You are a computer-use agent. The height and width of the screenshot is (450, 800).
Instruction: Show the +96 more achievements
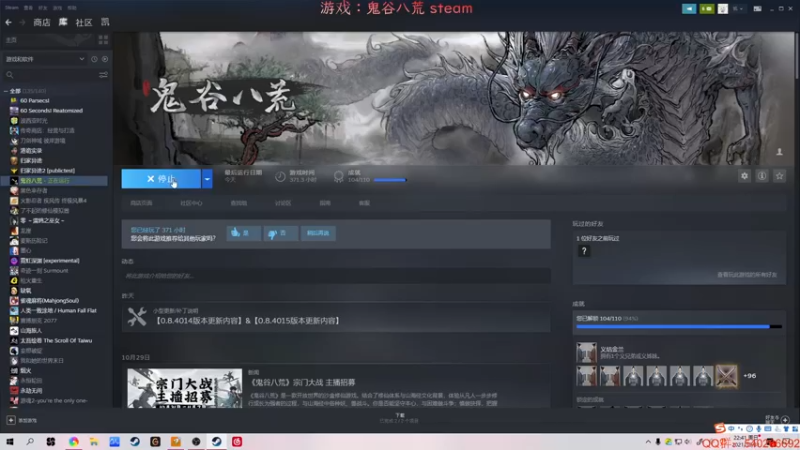pyautogui.click(x=749, y=376)
